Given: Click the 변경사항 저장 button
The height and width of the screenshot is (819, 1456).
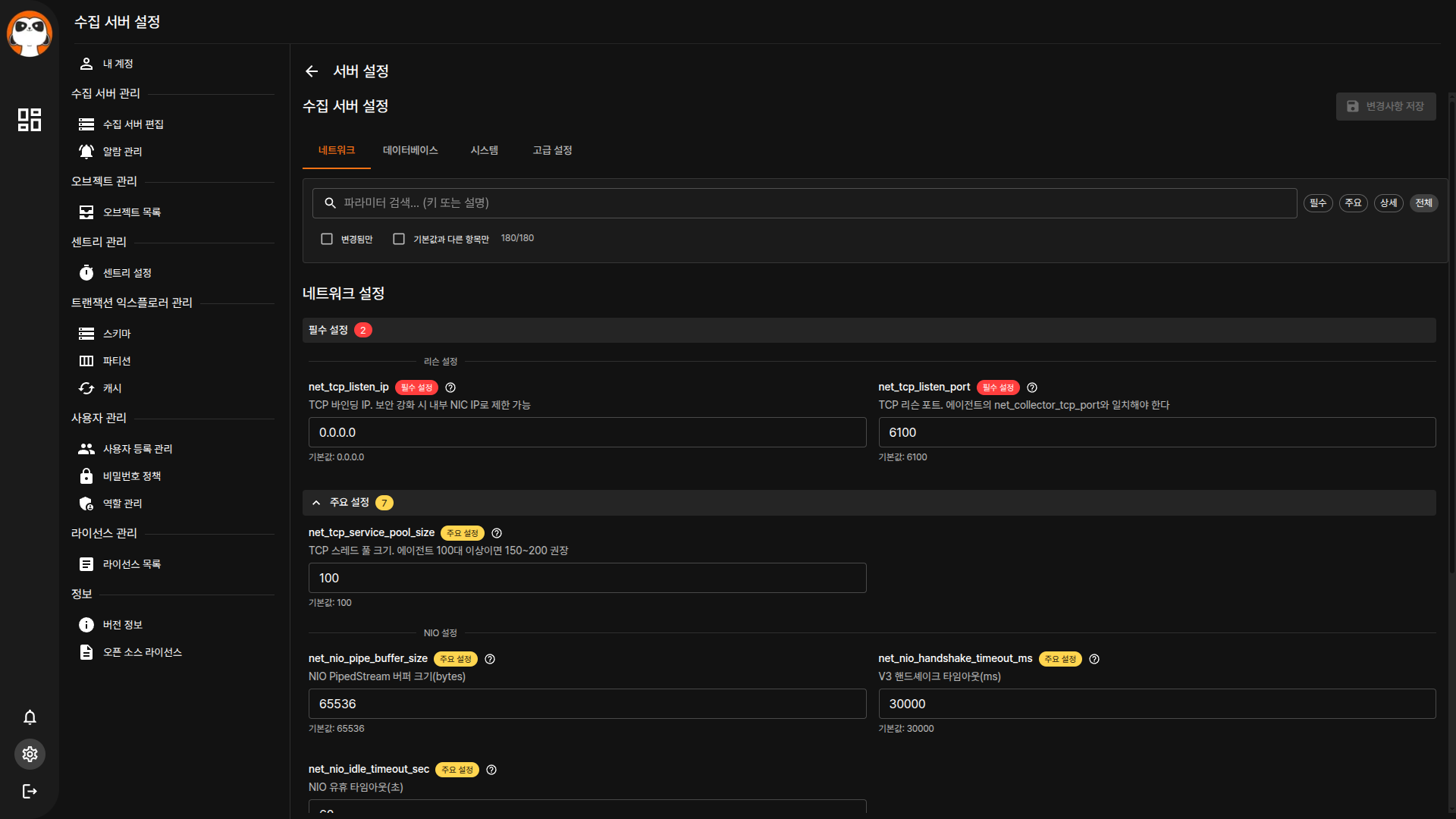Looking at the screenshot, I should click(x=1385, y=106).
